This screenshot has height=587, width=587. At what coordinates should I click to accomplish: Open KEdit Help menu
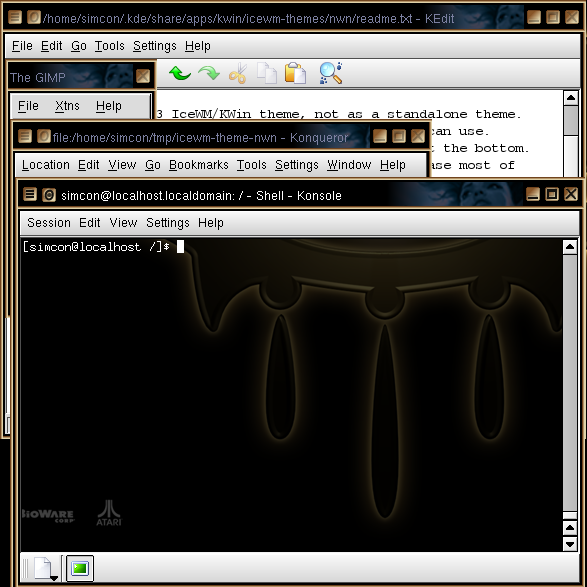coord(198,46)
